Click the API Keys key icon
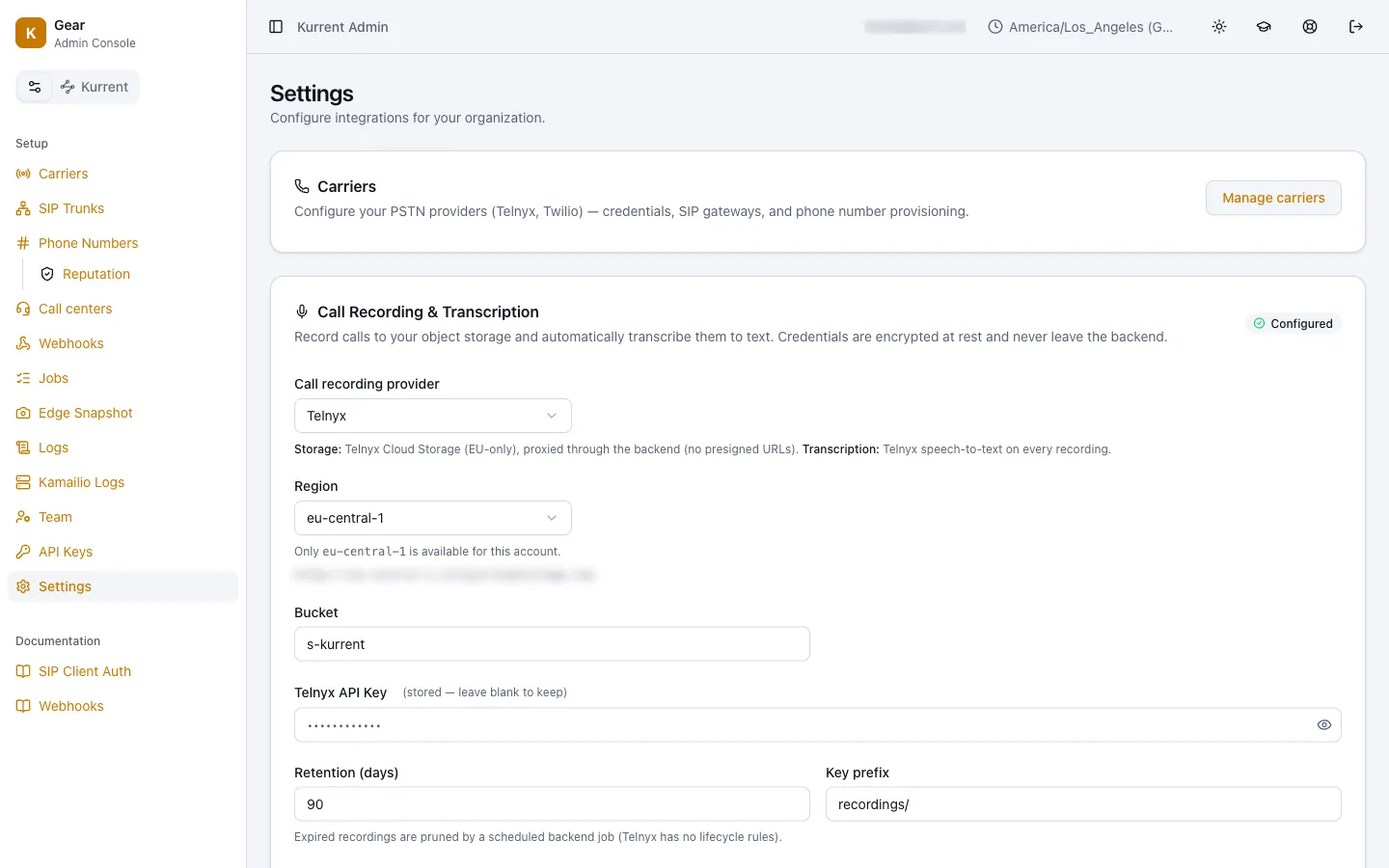1389x868 pixels. pos(23,552)
